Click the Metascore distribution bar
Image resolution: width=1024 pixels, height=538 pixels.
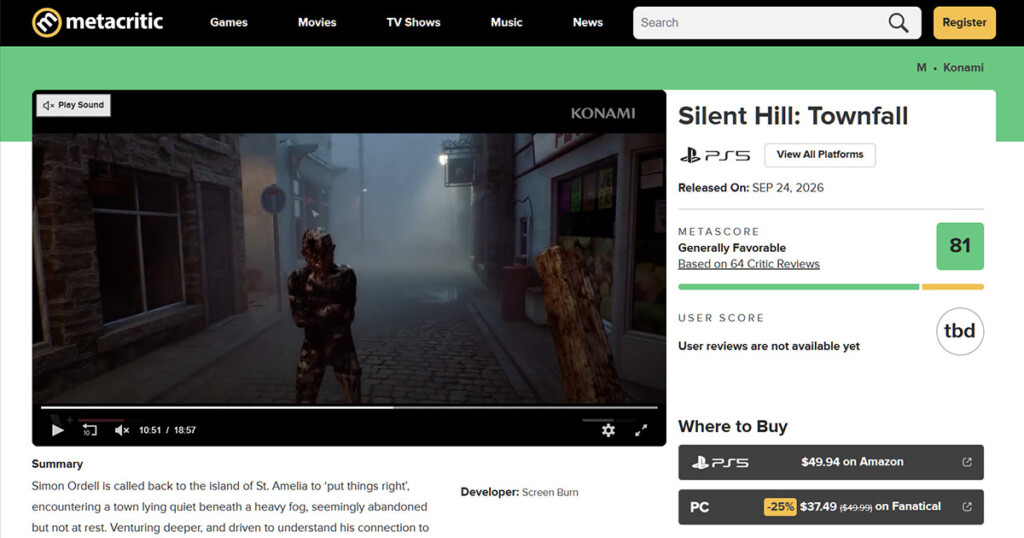[x=831, y=287]
